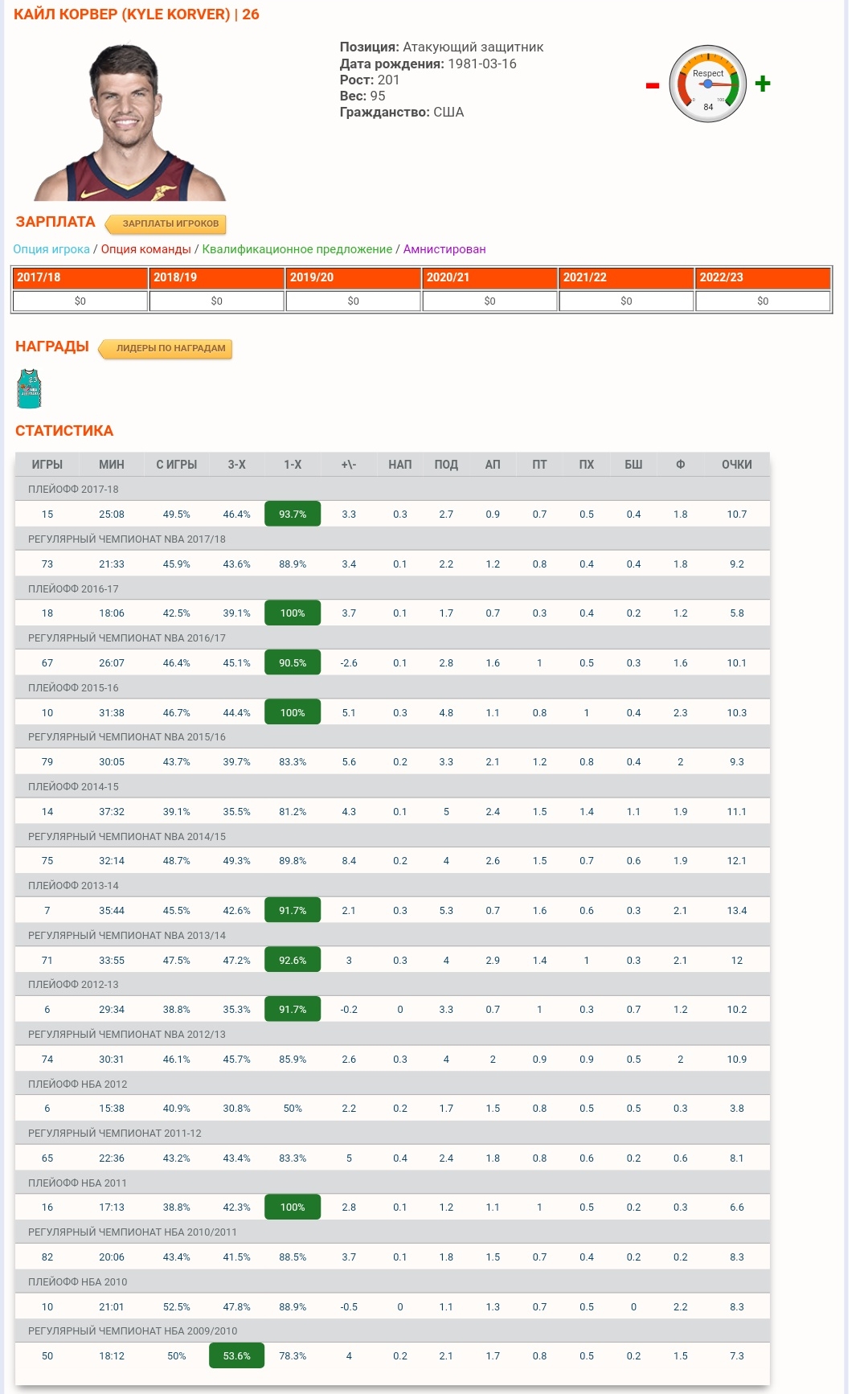The height and width of the screenshot is (1394, 868).
Task: Click the ПЛЕЙОФФ 2013-14 season row label
Action: coord(73,886)
